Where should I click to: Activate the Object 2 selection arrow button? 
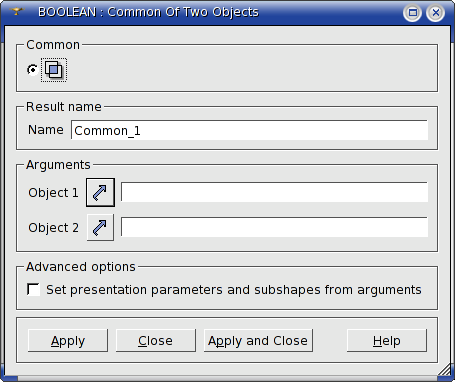(x=100, y=227)
